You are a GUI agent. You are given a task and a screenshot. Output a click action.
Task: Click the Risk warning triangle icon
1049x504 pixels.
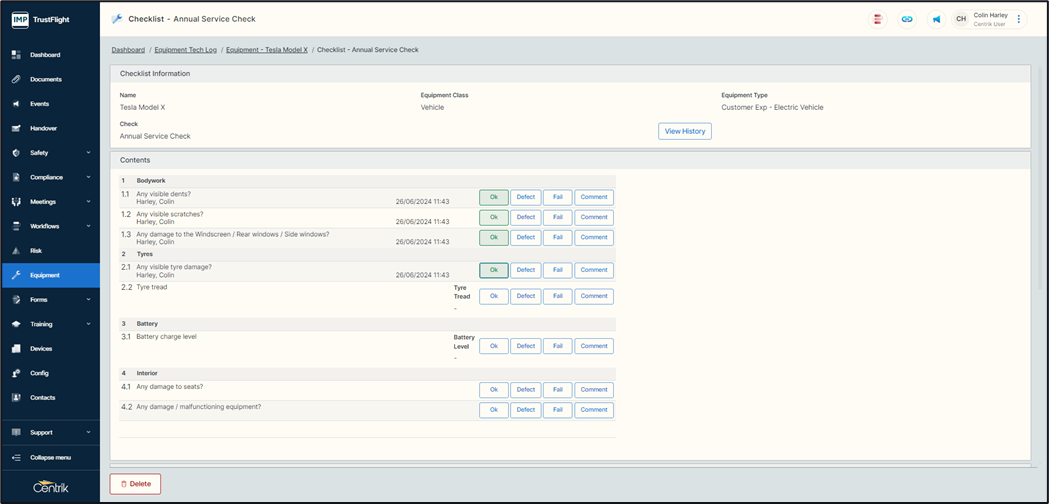tap(16, 251)
